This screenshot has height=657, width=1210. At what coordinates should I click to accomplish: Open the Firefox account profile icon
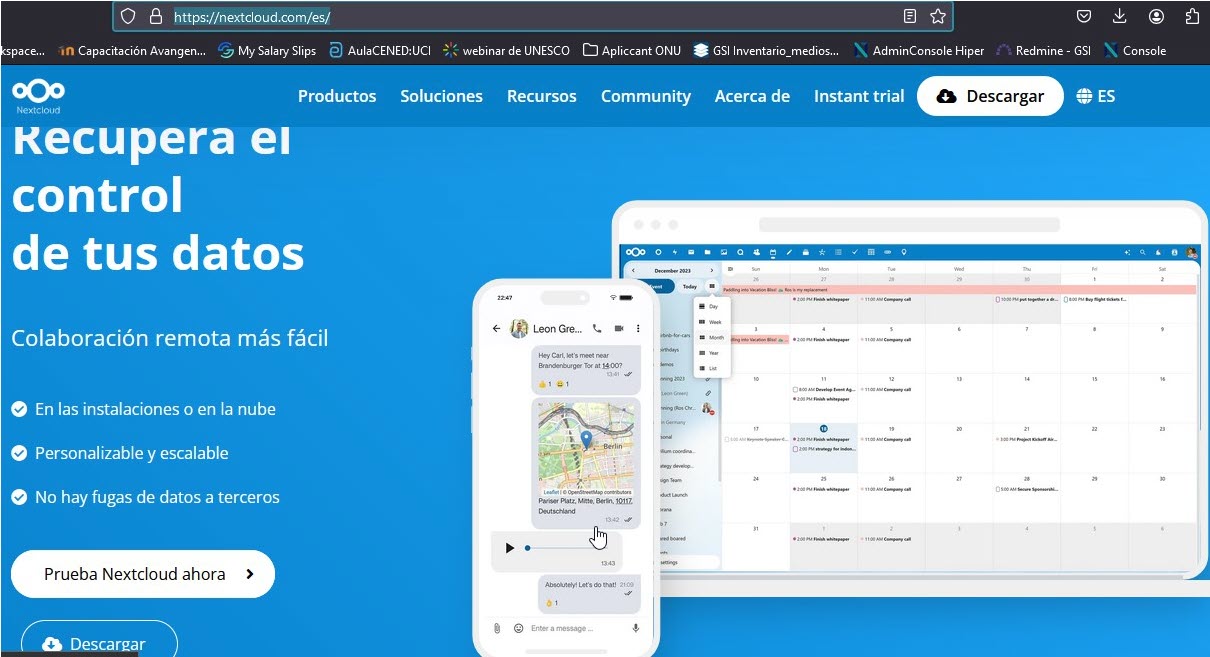1156,16
